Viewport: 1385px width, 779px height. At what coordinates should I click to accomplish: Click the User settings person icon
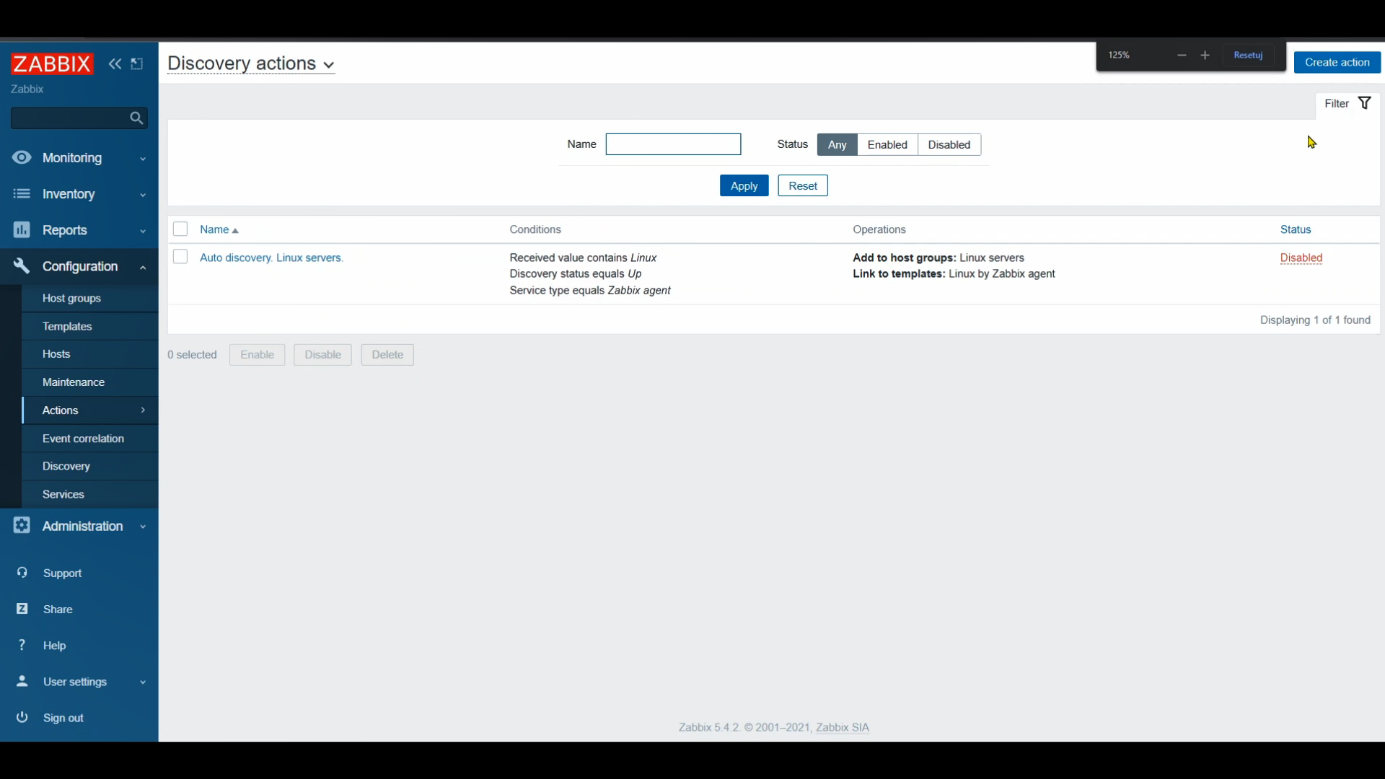pyautogui.click(x=22, y=681)
